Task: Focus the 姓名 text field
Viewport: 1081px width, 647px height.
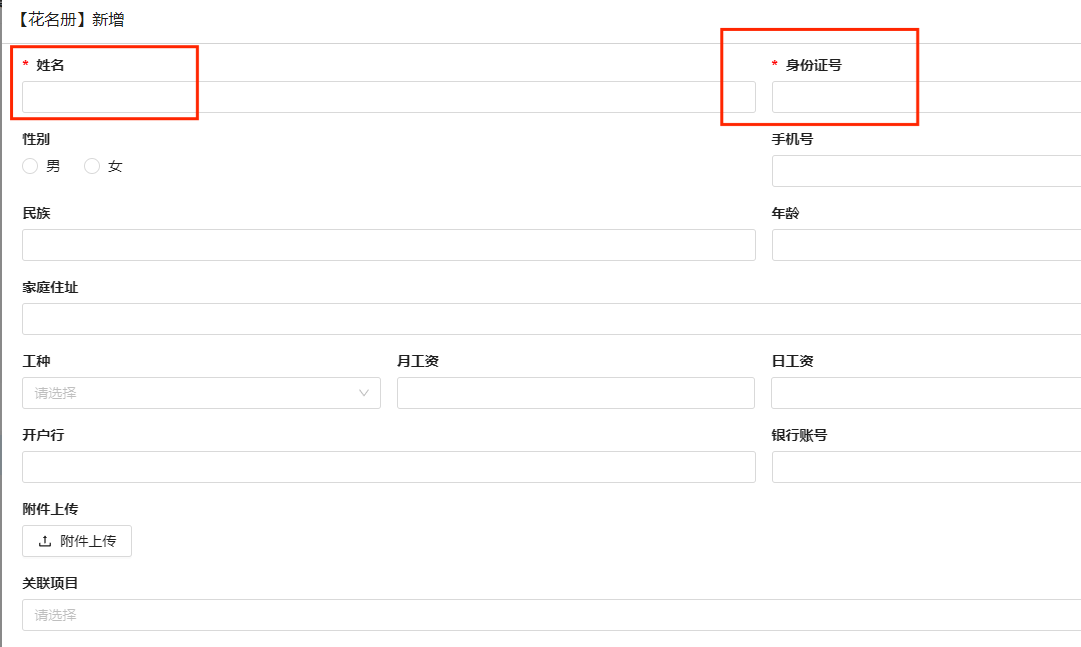Action: 388,97
